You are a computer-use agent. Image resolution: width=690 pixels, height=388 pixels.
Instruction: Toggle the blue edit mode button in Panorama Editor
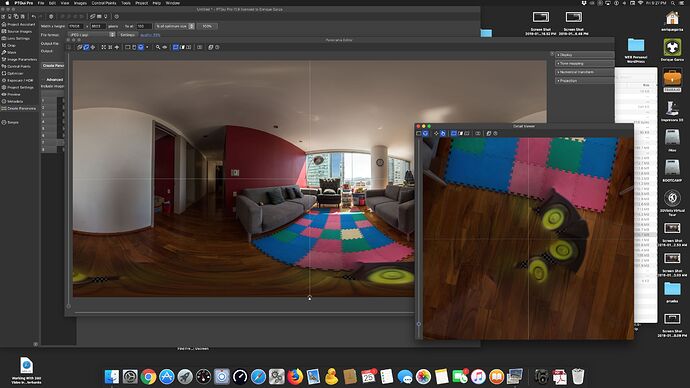pyautogui.click(x=86, y=47)
